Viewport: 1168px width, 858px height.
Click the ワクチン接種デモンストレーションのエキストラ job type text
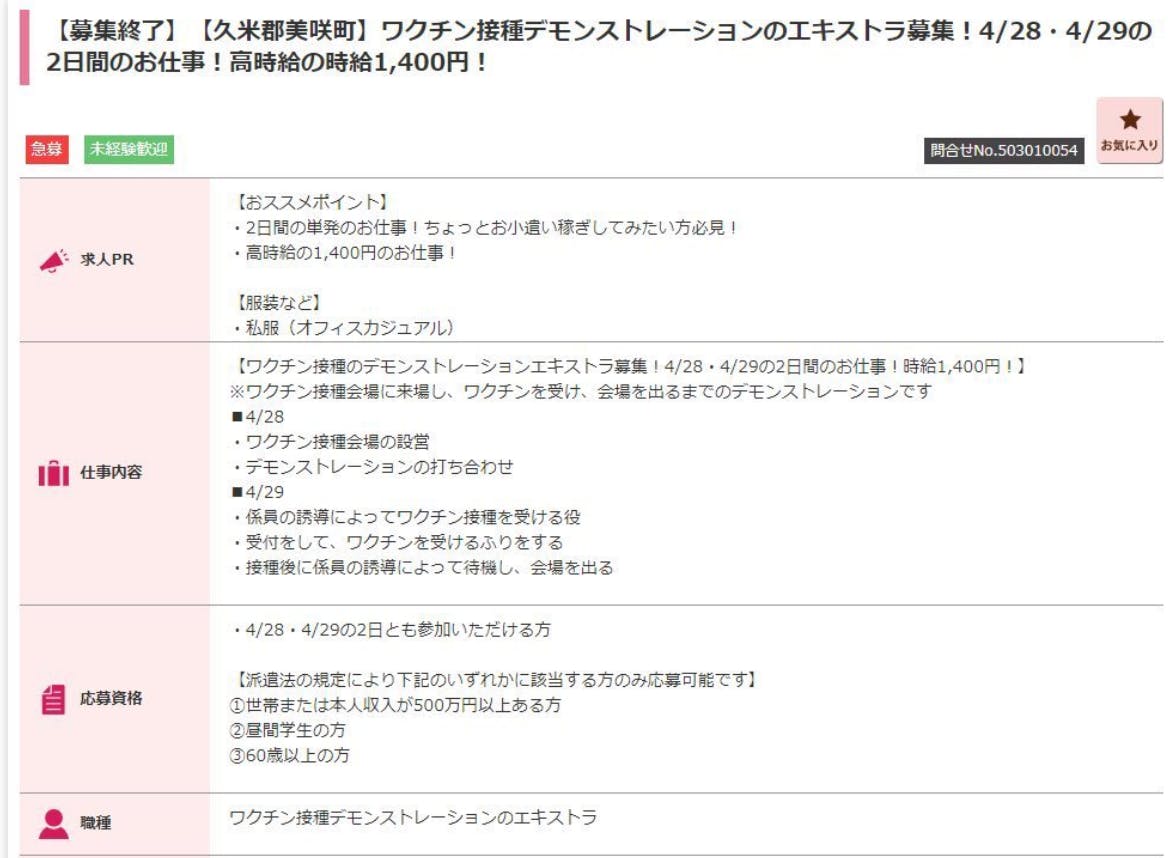pos(413,818)
